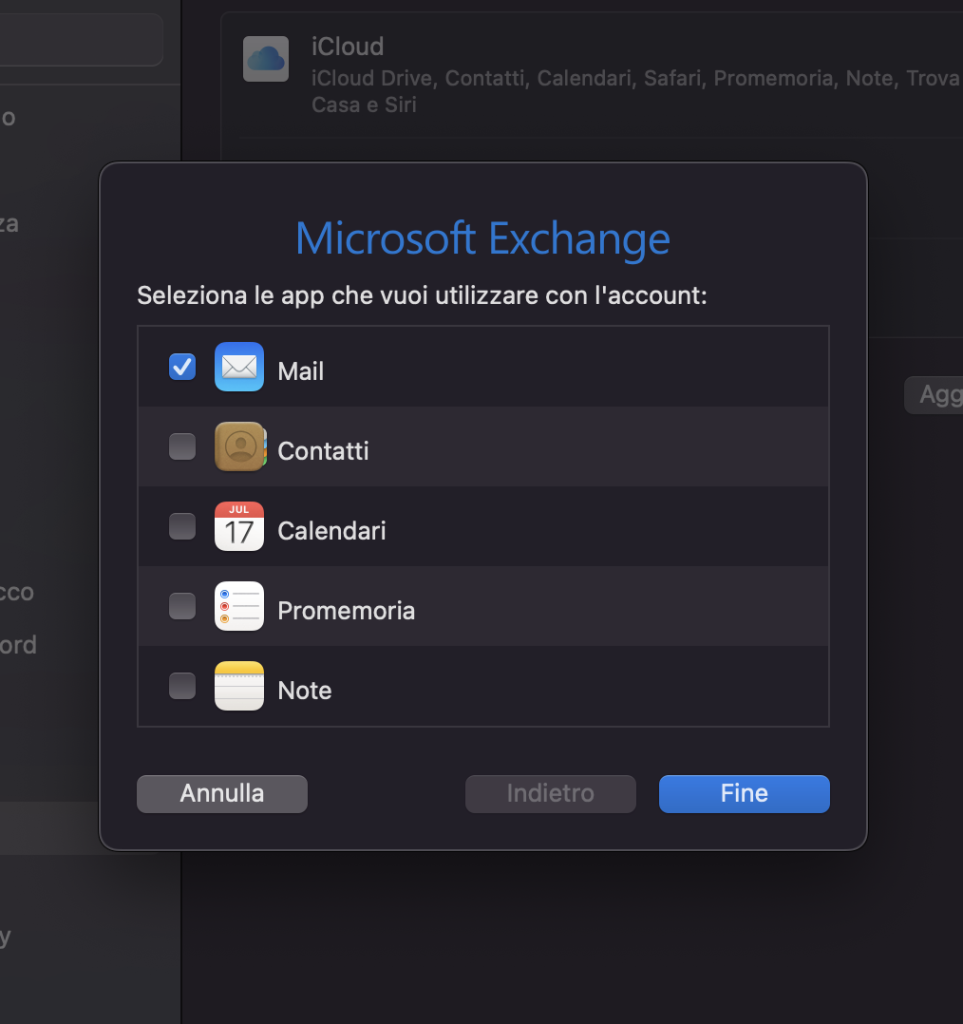This screenshot has width=963, height=1024.
Task: Enable the Contatti checkbox
Action: [x=182, y=447]
